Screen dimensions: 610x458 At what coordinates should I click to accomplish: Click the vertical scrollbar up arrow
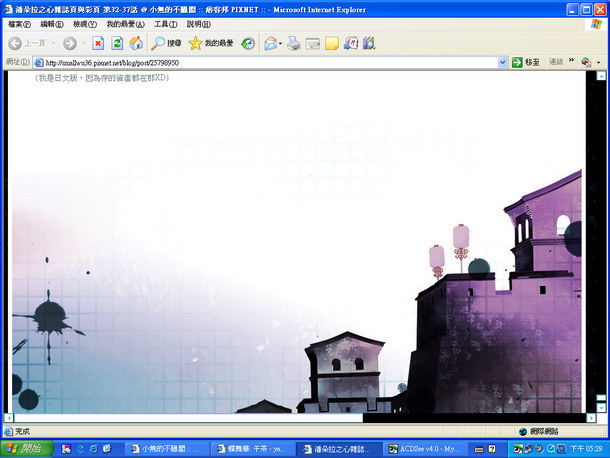pyautogui.click(x=601, y=75)
